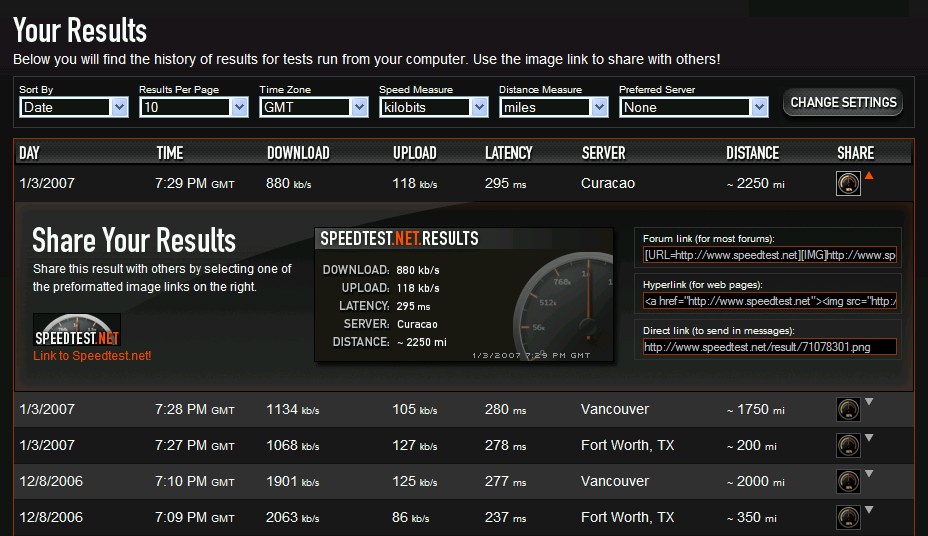
Task: Expand share panel for 7:10 PM Vancouver row
Action: 869,473
